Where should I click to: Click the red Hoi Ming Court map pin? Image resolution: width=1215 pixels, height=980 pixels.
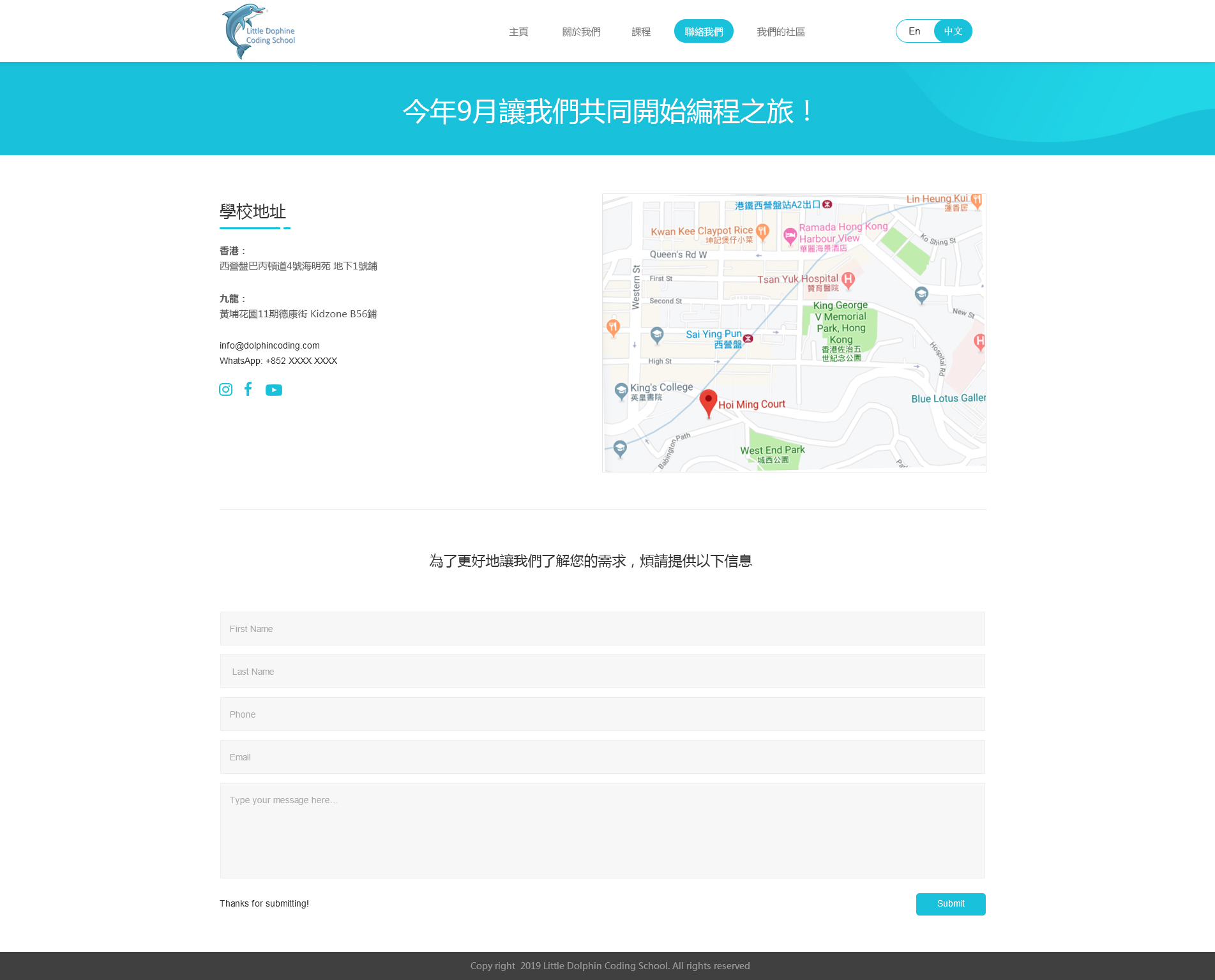tap(708, 402)
